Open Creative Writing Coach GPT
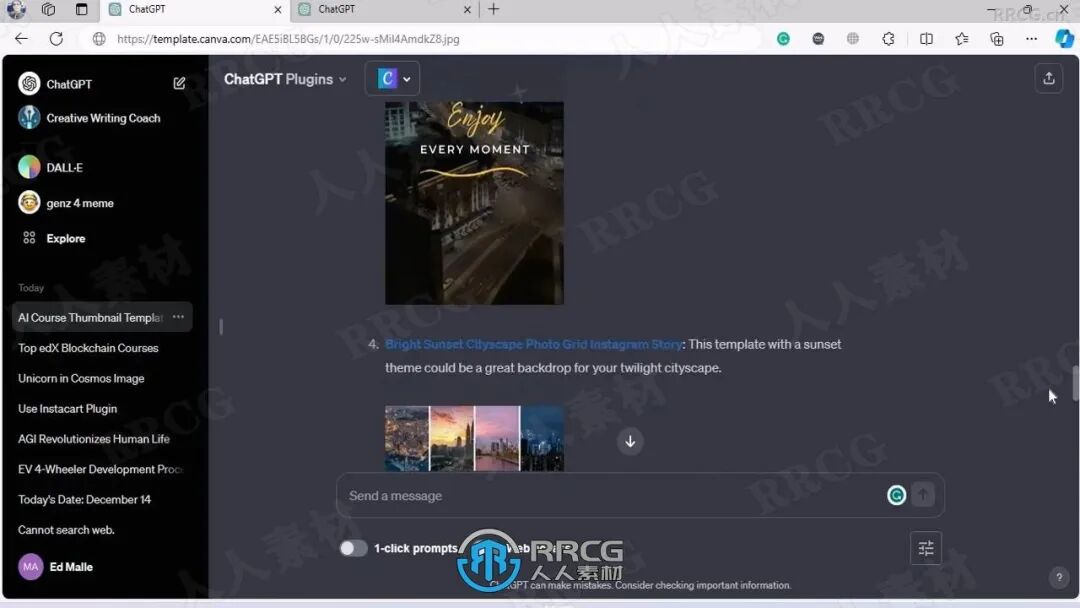The image size is (1080, 608). tap(90, 118)
